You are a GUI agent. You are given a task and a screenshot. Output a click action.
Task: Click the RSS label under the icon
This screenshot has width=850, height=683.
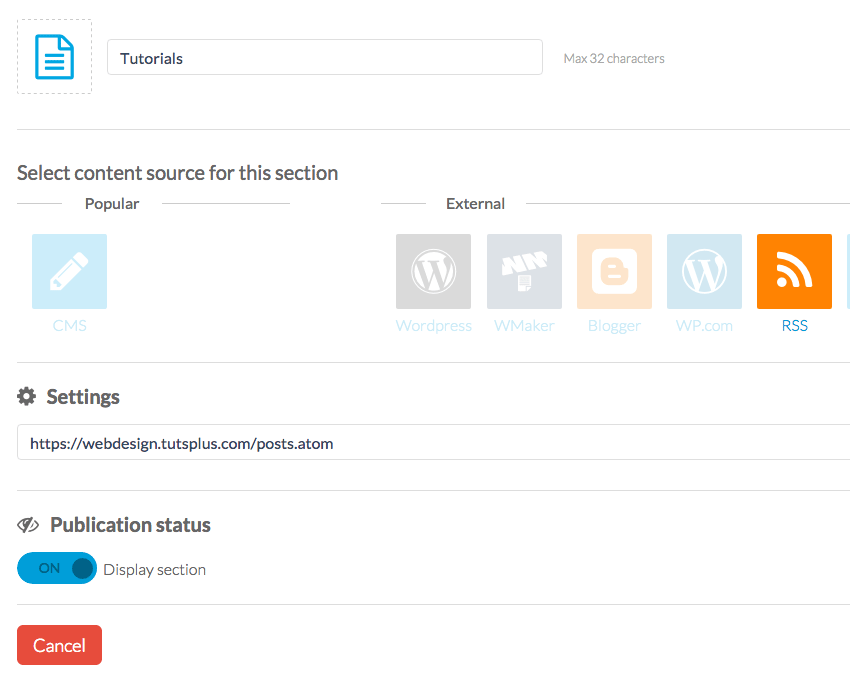point(794,326)
